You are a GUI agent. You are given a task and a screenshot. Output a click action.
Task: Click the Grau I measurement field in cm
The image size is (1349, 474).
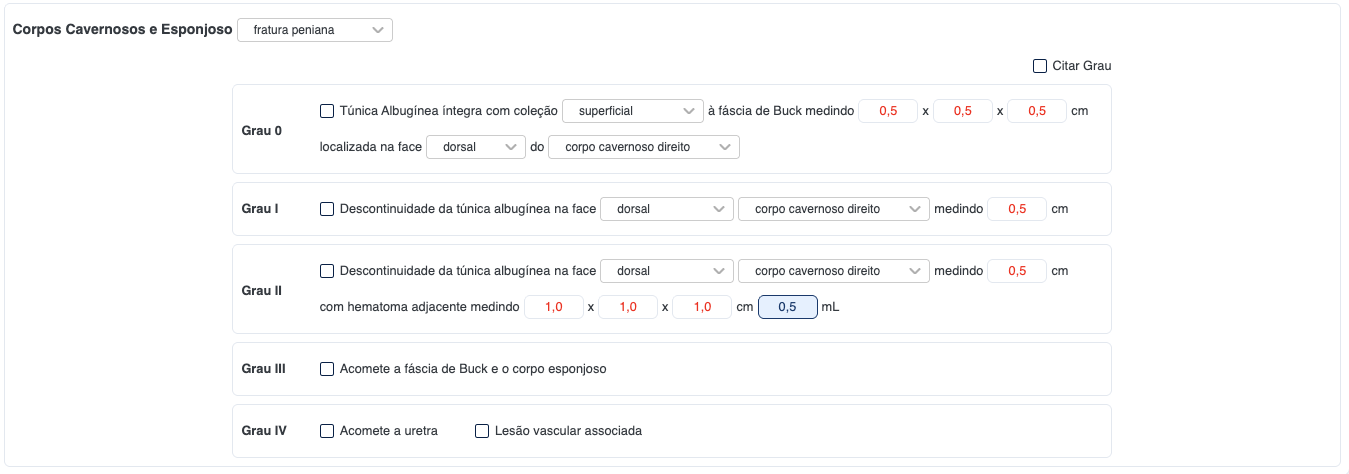[1016, 209]
